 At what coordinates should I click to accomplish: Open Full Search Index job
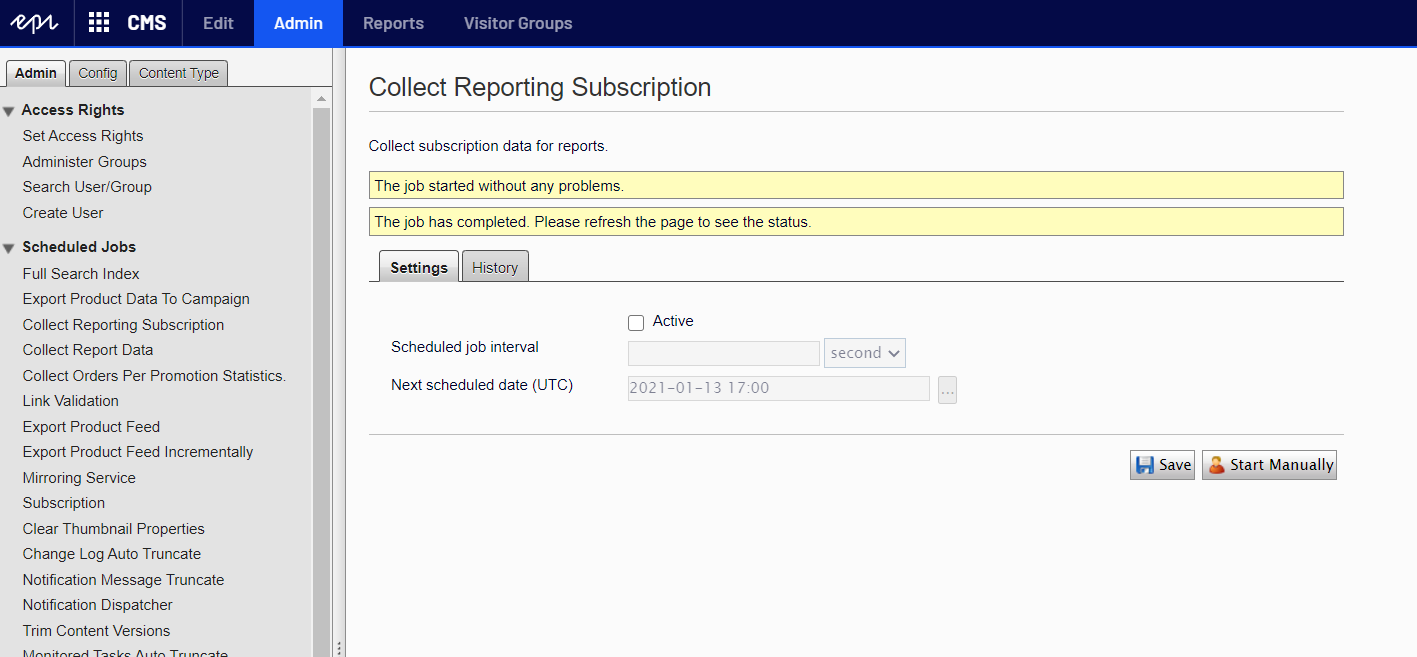[x=81, y=274]
